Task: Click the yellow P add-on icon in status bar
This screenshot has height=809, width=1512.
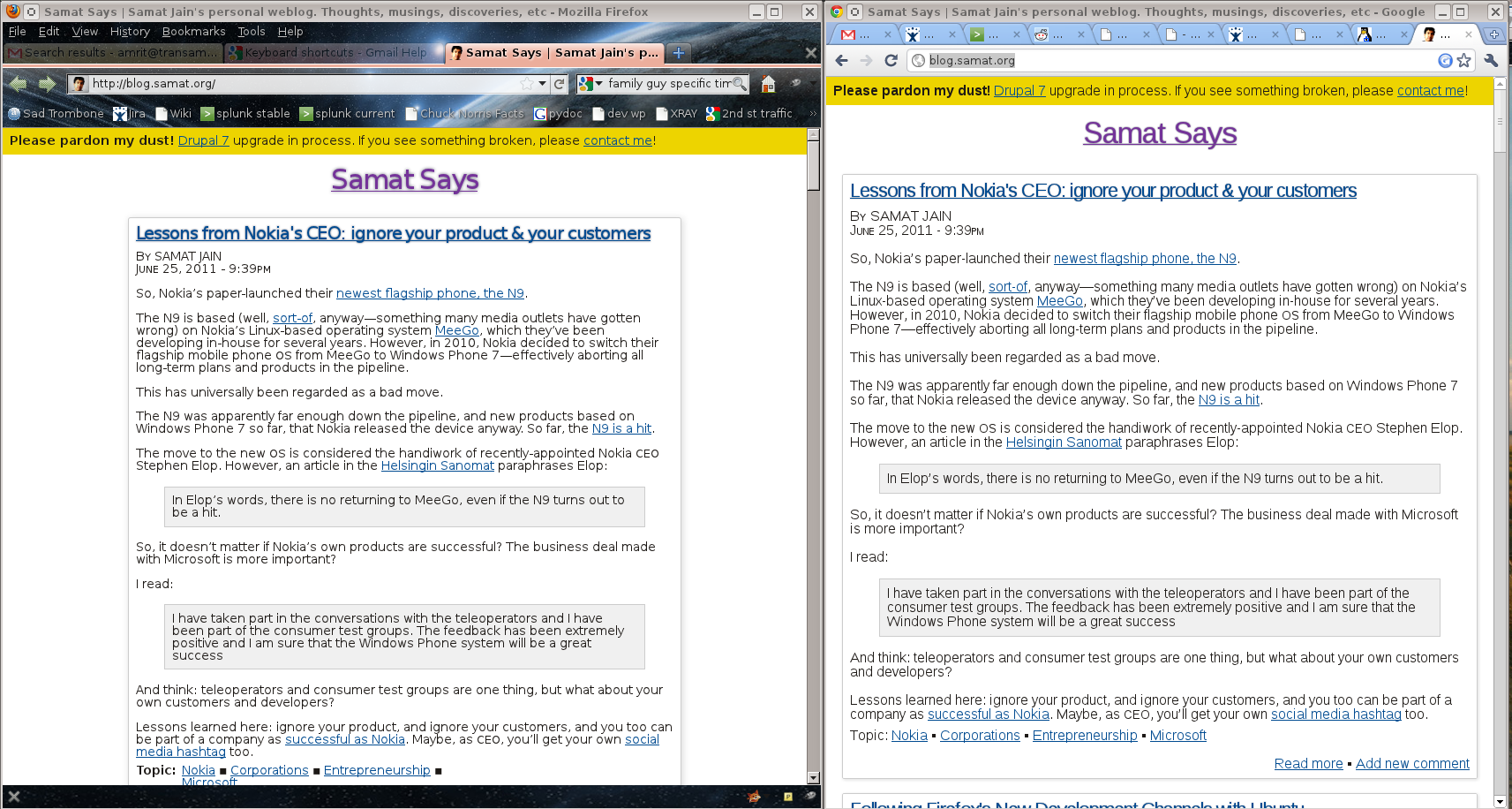Action: pyautogui.click(x=787, y=797)
